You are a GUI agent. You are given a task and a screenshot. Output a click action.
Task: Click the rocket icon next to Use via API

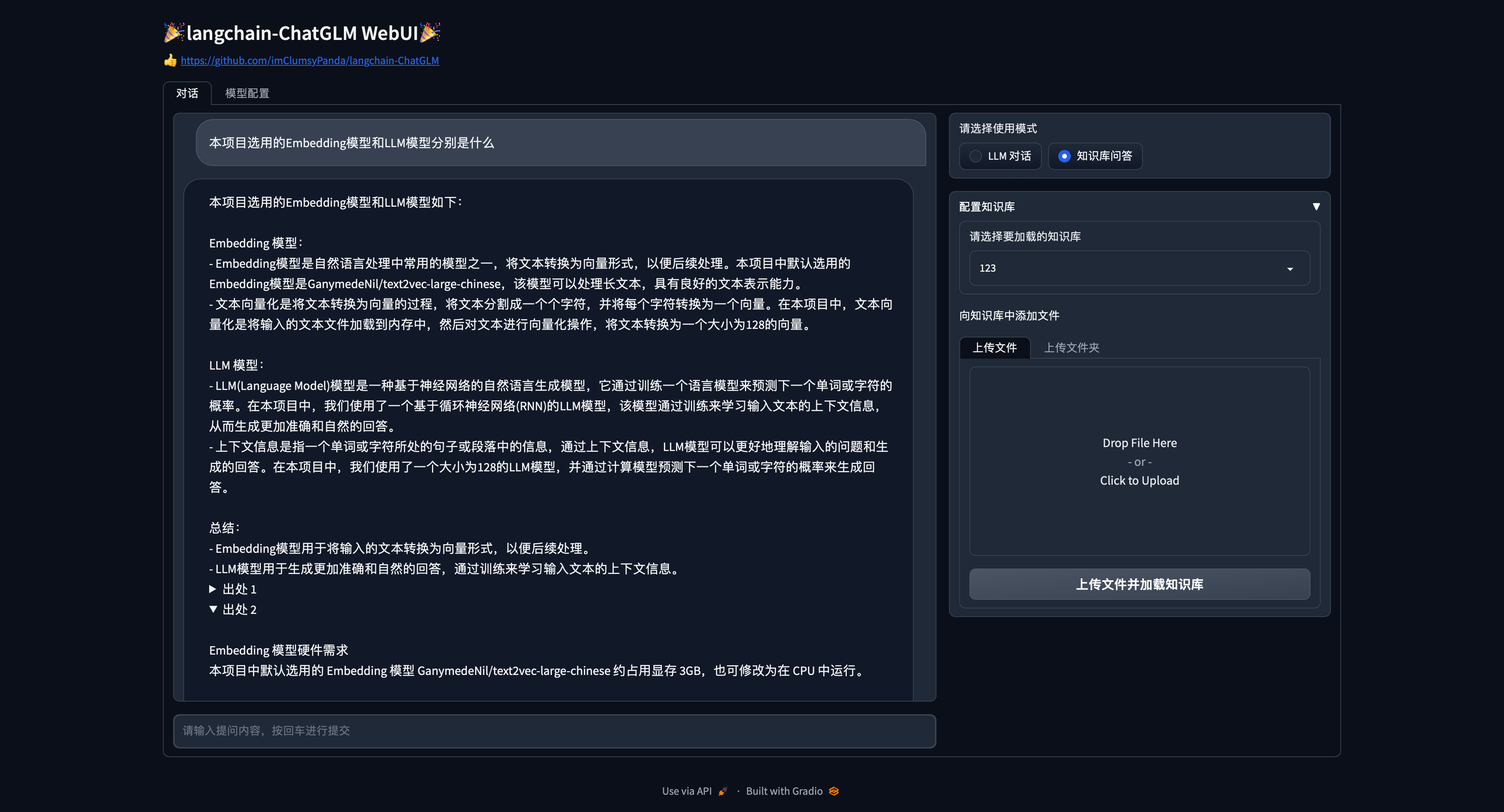(722, 791)
